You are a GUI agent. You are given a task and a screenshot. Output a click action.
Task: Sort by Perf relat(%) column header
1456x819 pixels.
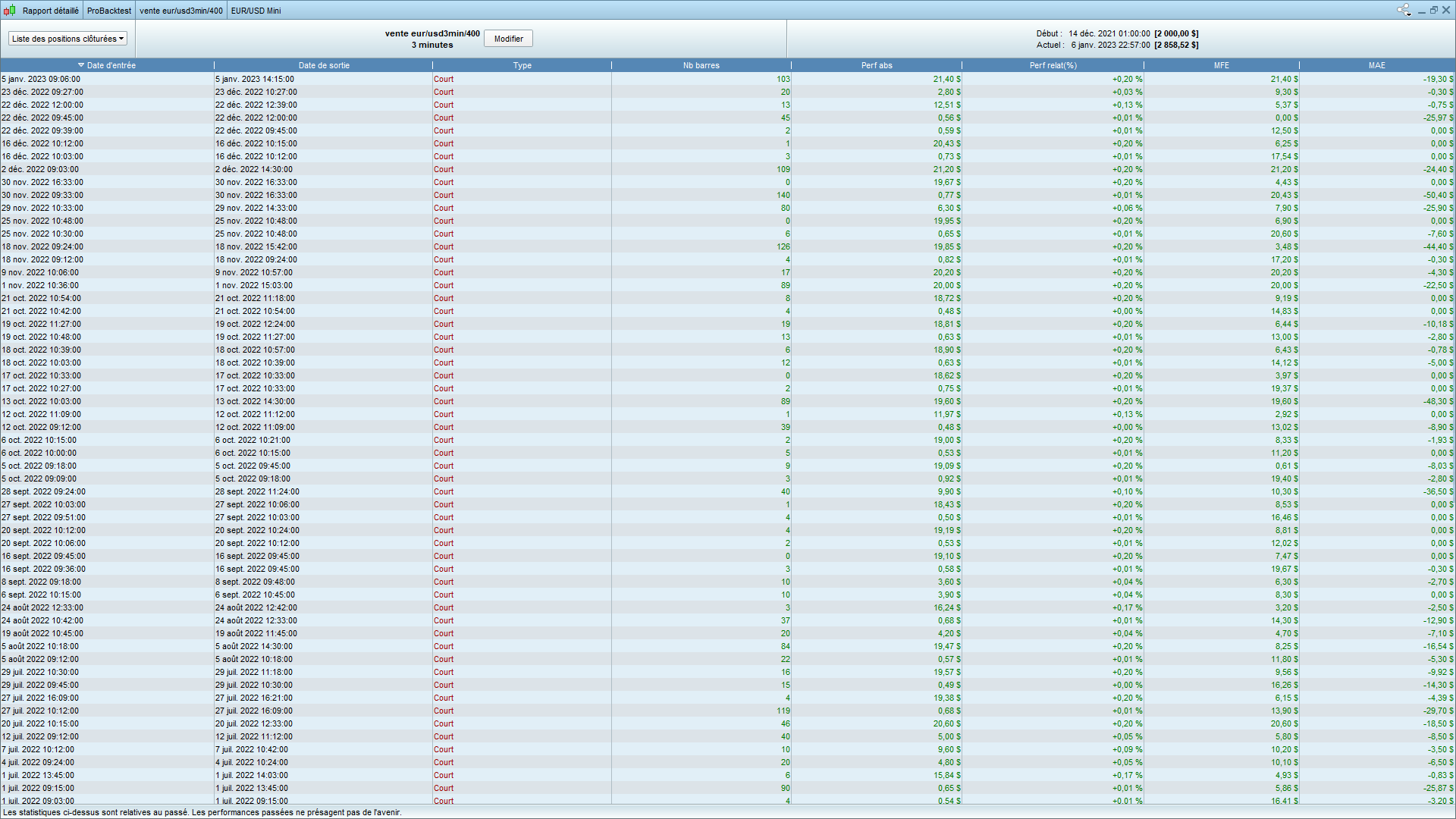[1053, 65]
